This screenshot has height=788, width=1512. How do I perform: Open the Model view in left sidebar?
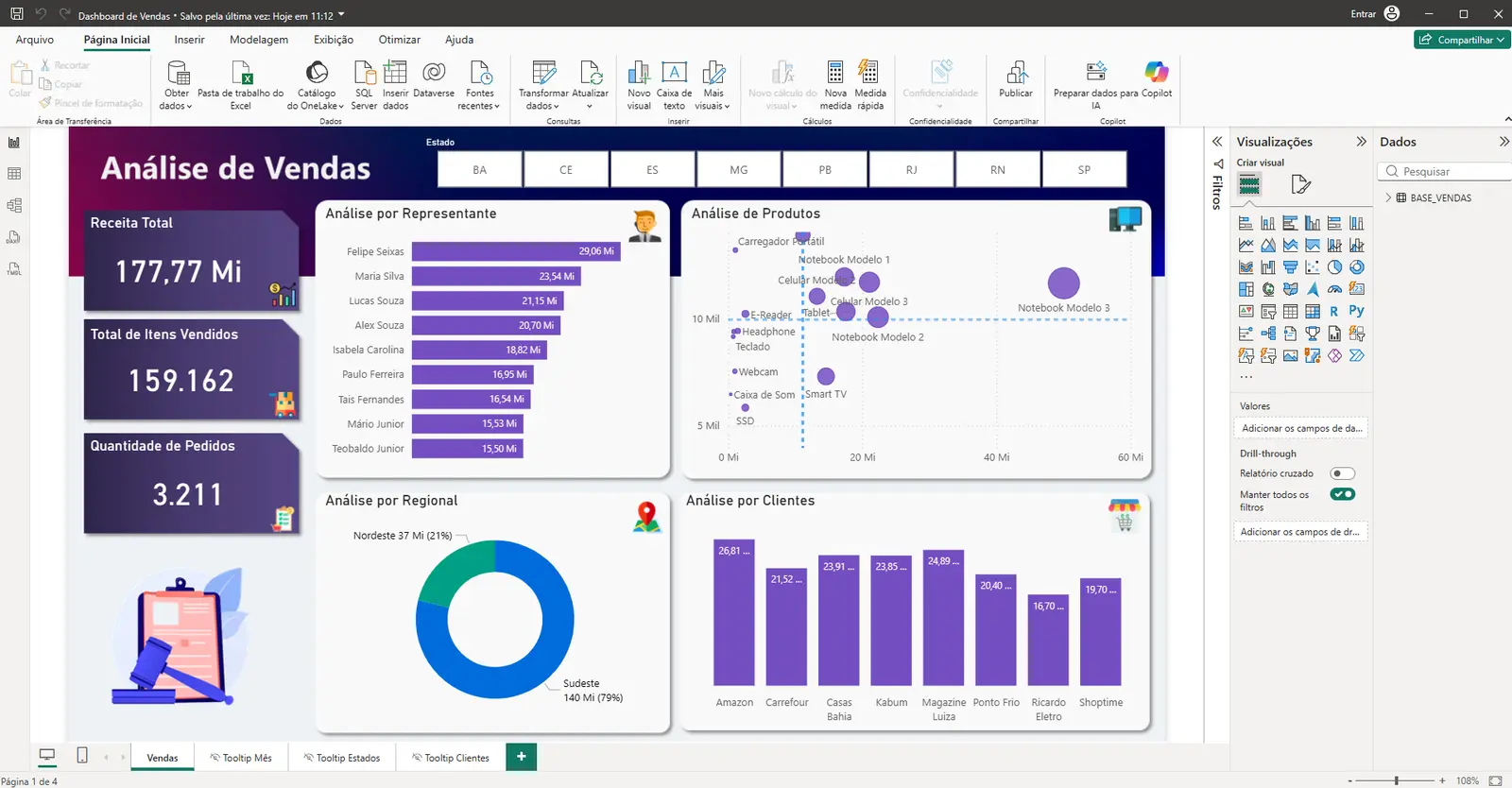[x=14, y=205]
